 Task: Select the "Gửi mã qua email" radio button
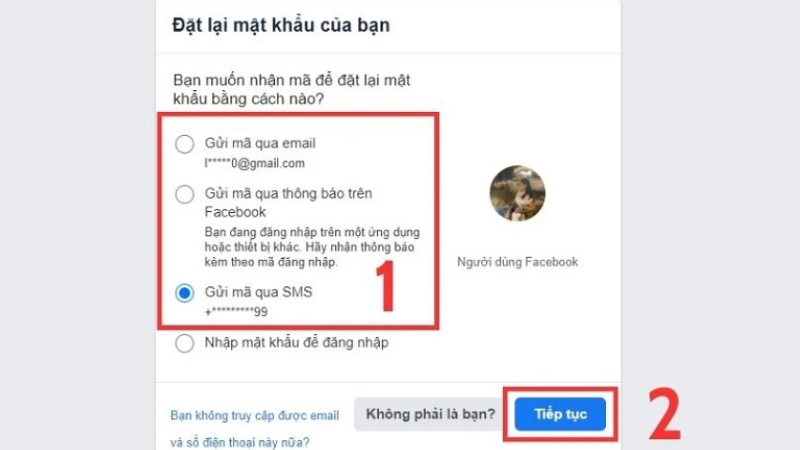coord(184,144)
